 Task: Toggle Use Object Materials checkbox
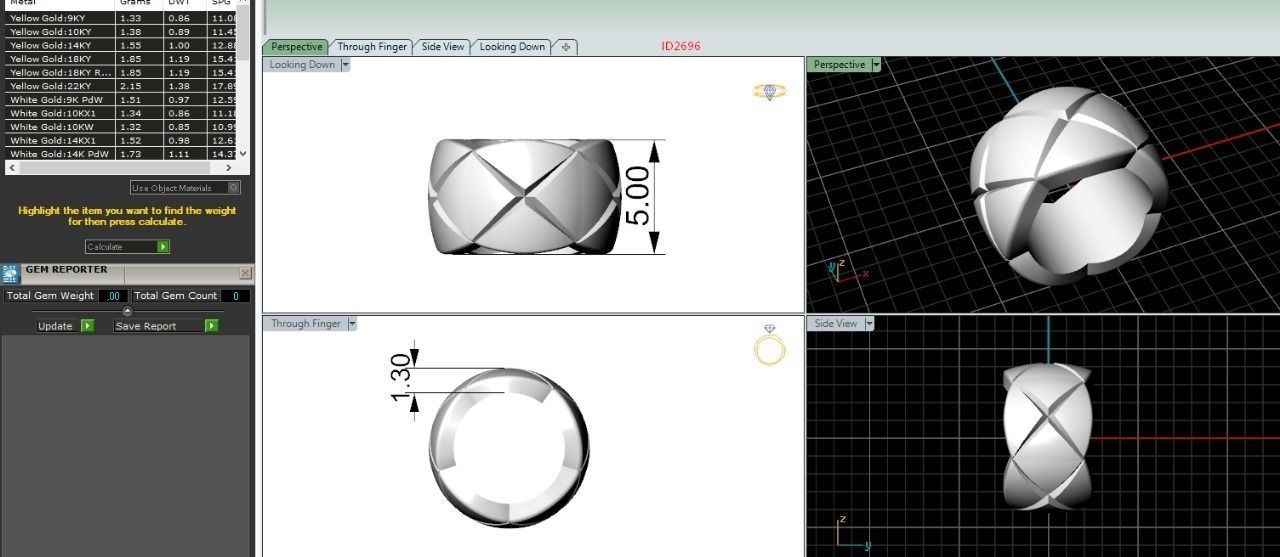pyautogui.click(x=234, y=188)
